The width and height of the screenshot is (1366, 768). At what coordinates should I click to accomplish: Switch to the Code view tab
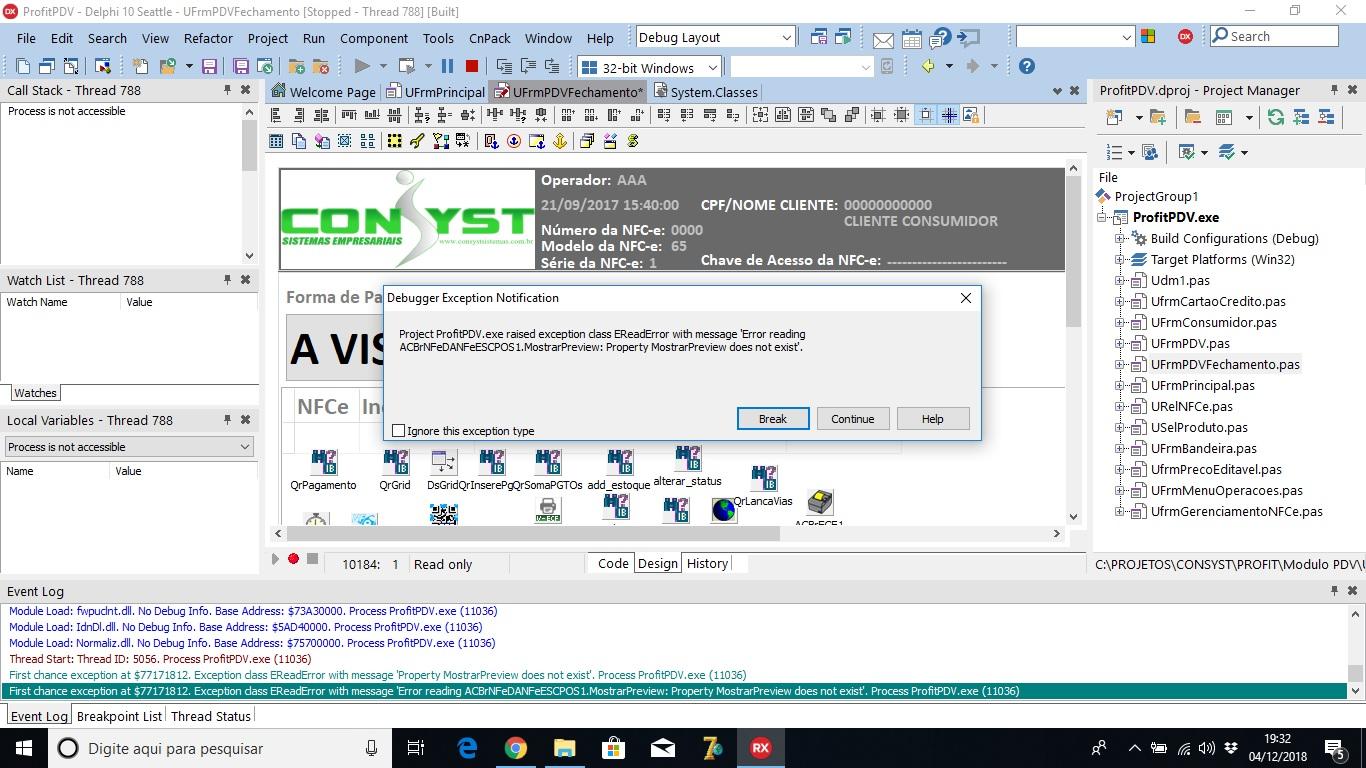(613, 563)
